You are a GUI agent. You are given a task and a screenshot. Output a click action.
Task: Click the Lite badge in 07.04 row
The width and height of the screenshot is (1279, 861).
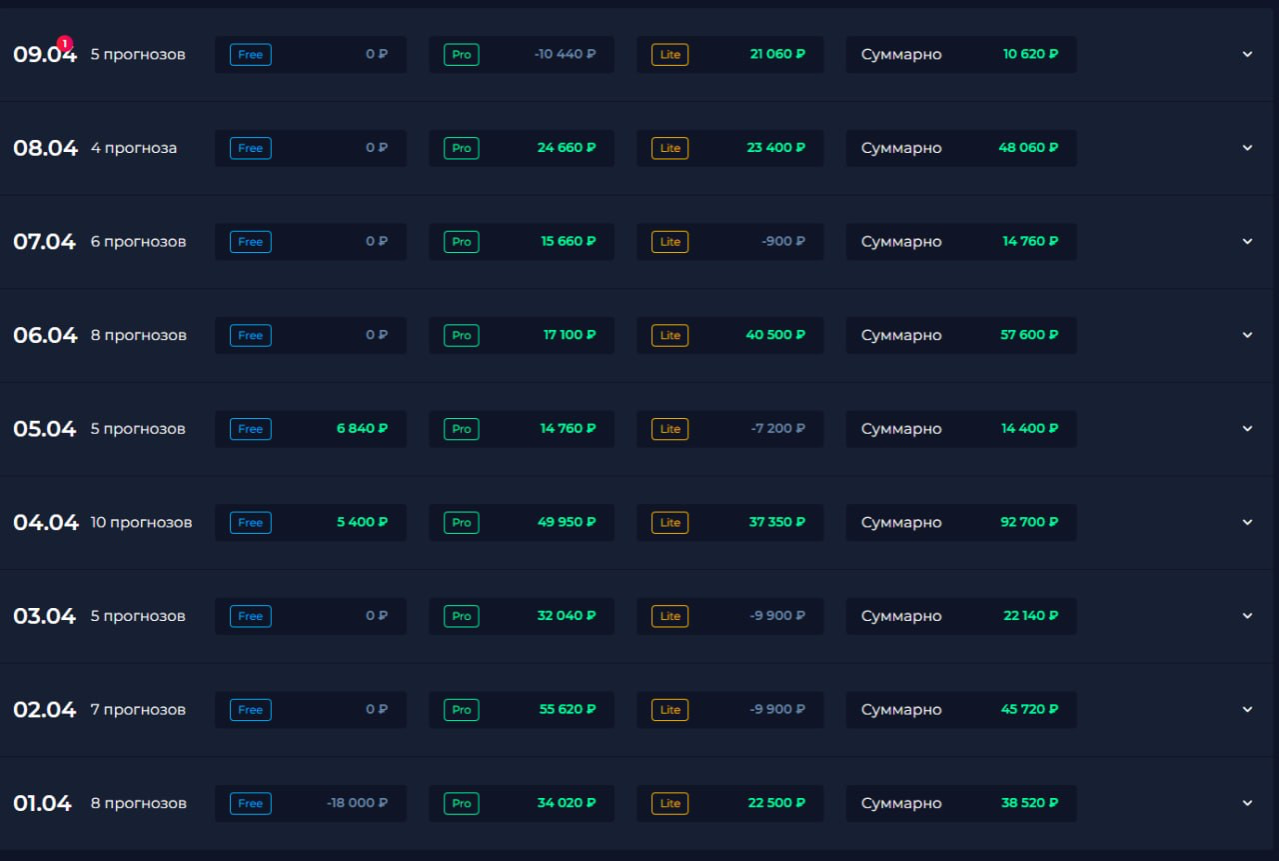[x=670, y=242]
